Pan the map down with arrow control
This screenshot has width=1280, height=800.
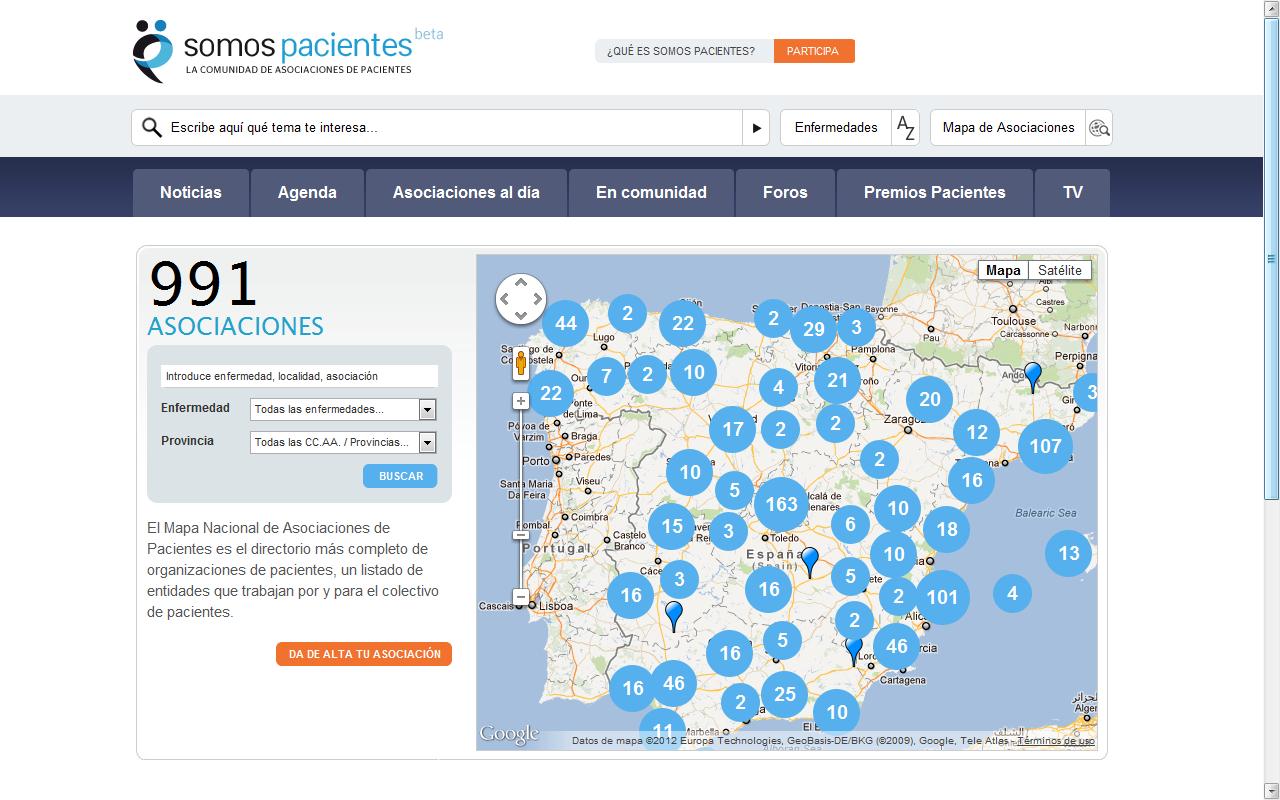pyautogui.click(x=521, y=315)
